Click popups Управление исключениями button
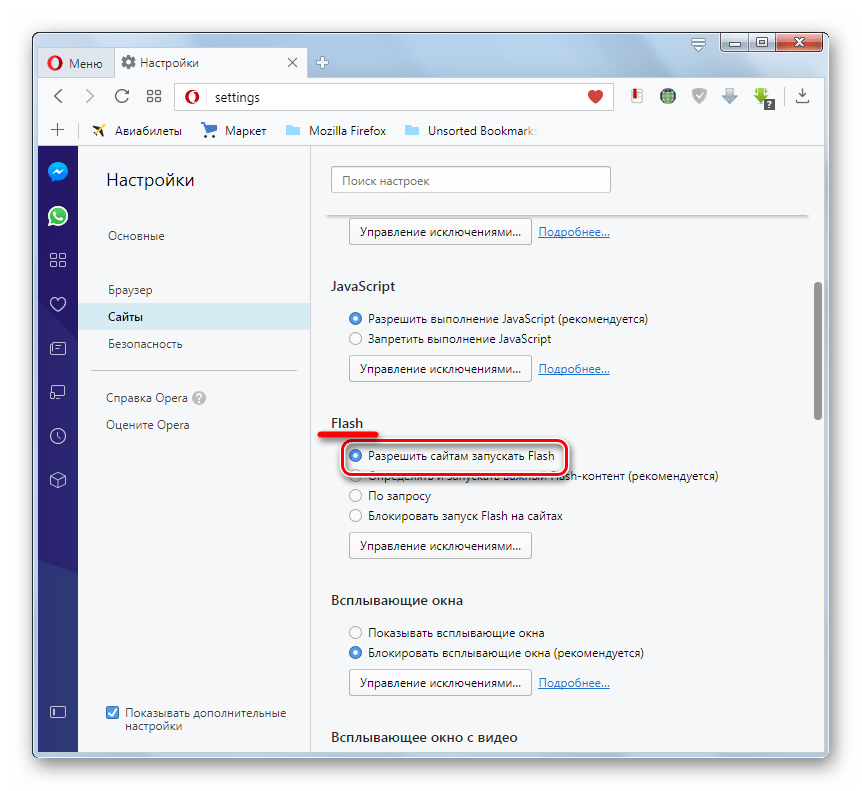Viewport: 862px width, 791px height. (x=440, y=682)
